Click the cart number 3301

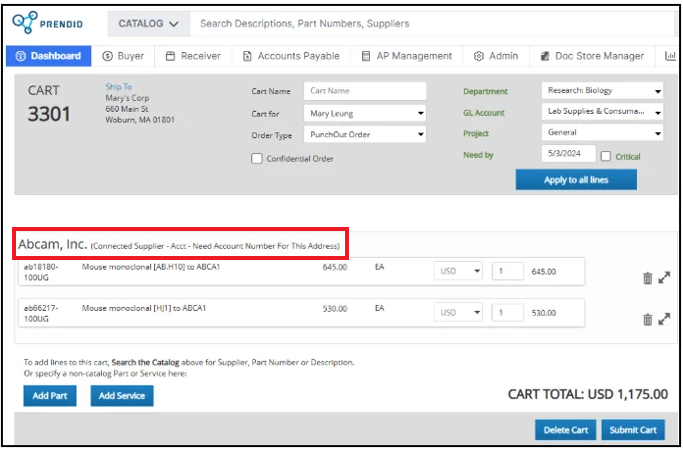(x=49, y=114)
